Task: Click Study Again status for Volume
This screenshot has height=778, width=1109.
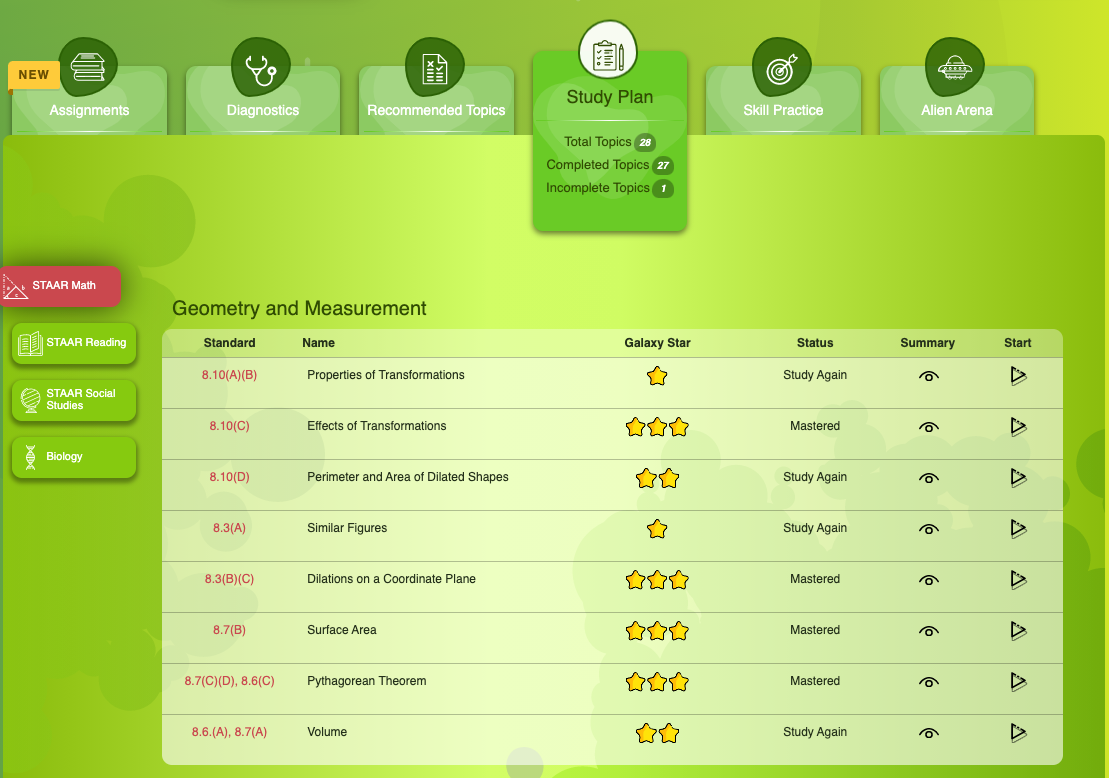Action: click(x=815, y=731)
